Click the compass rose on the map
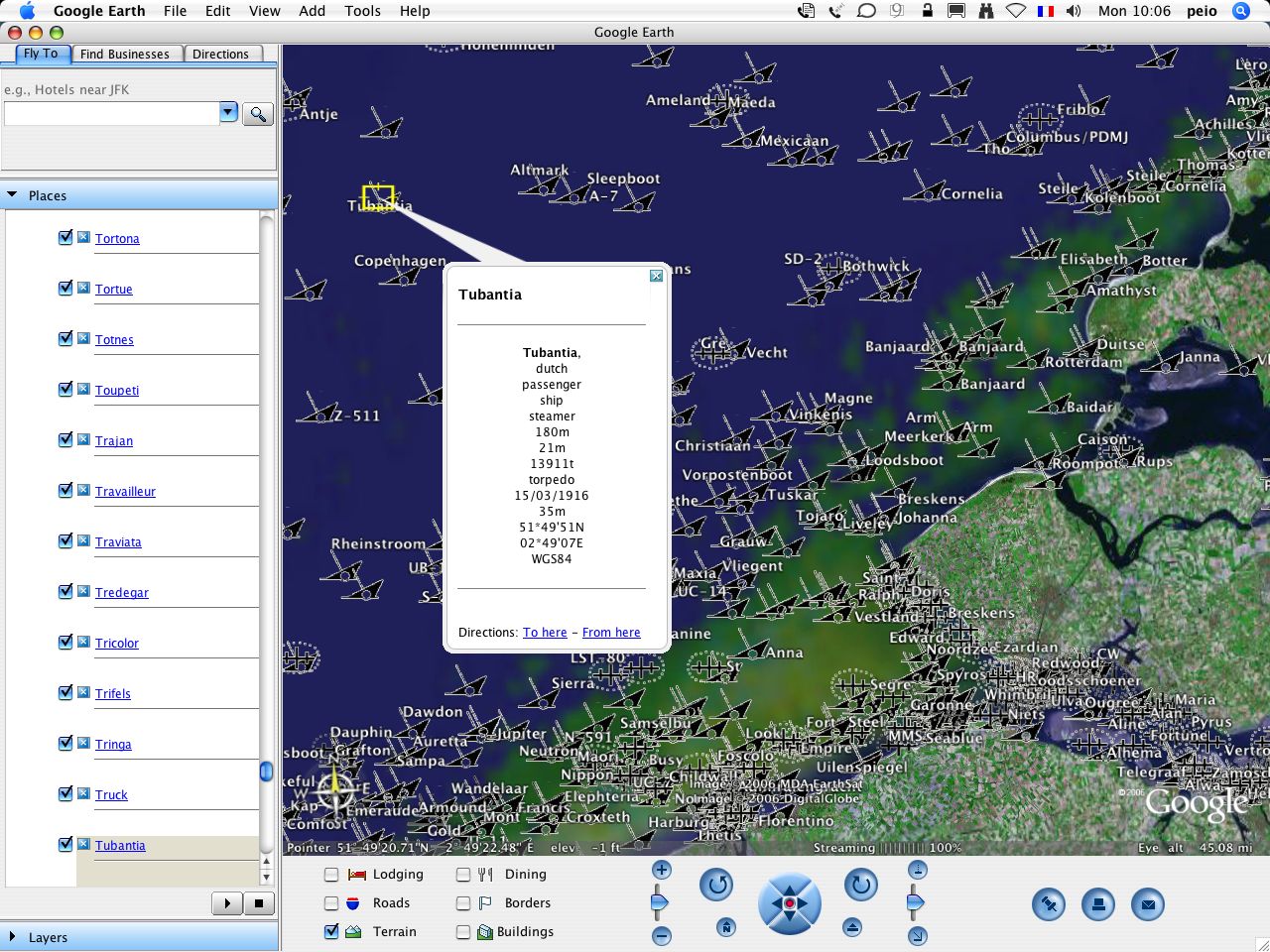The height and width of the screenshot is (952, 1270). coord(335,790)
